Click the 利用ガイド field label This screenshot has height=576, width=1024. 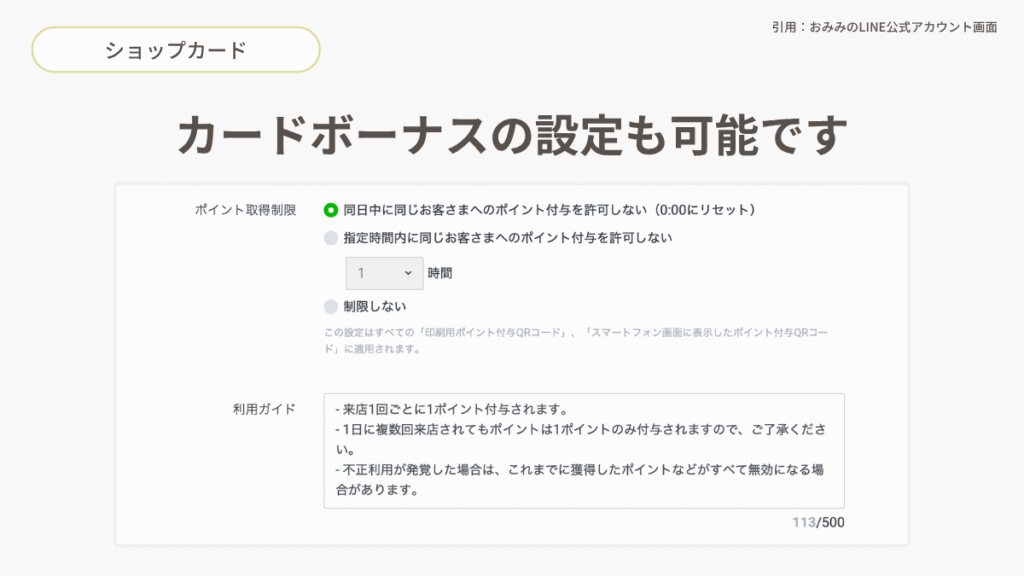264,409
